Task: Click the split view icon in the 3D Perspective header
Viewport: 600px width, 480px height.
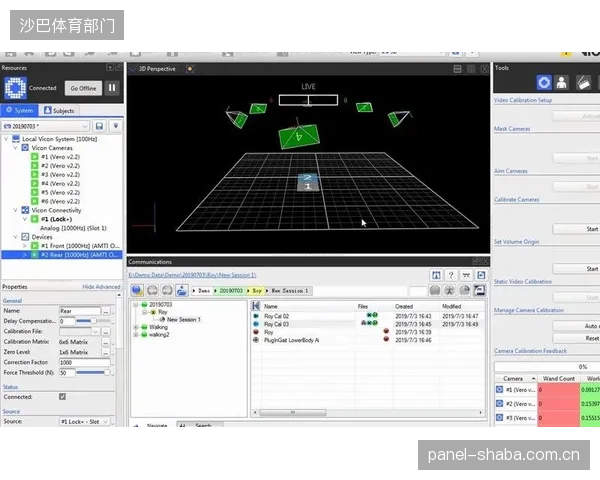Action: [x=457, y=69]
